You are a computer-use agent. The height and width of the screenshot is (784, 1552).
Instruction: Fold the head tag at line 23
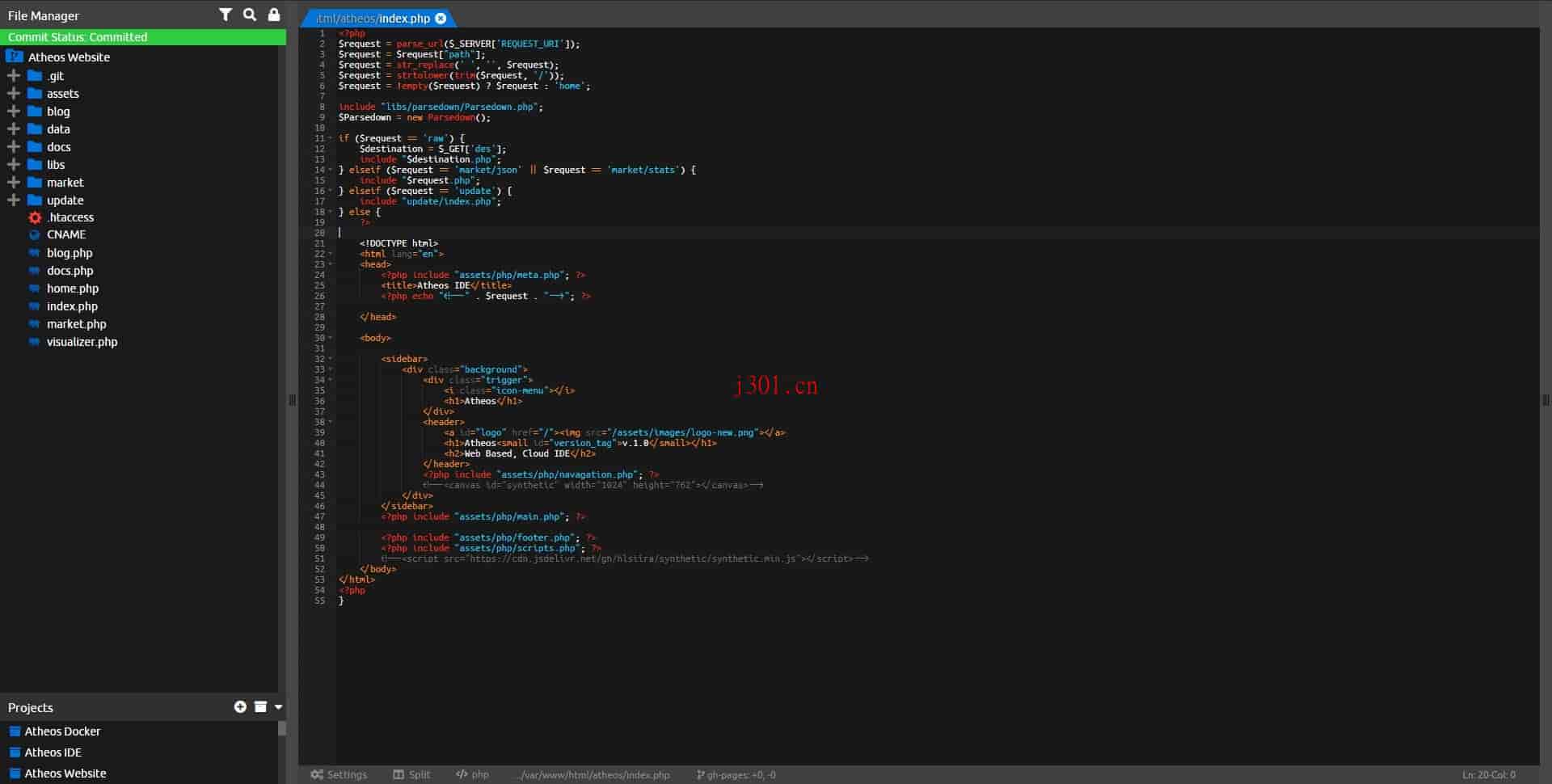click(330, 264)
